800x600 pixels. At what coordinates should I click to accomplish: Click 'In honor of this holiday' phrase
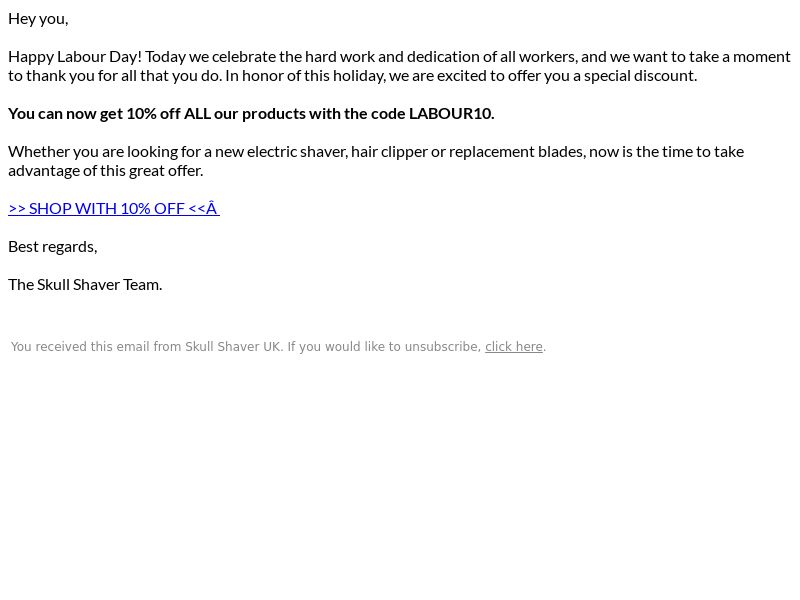click(306, 76)
